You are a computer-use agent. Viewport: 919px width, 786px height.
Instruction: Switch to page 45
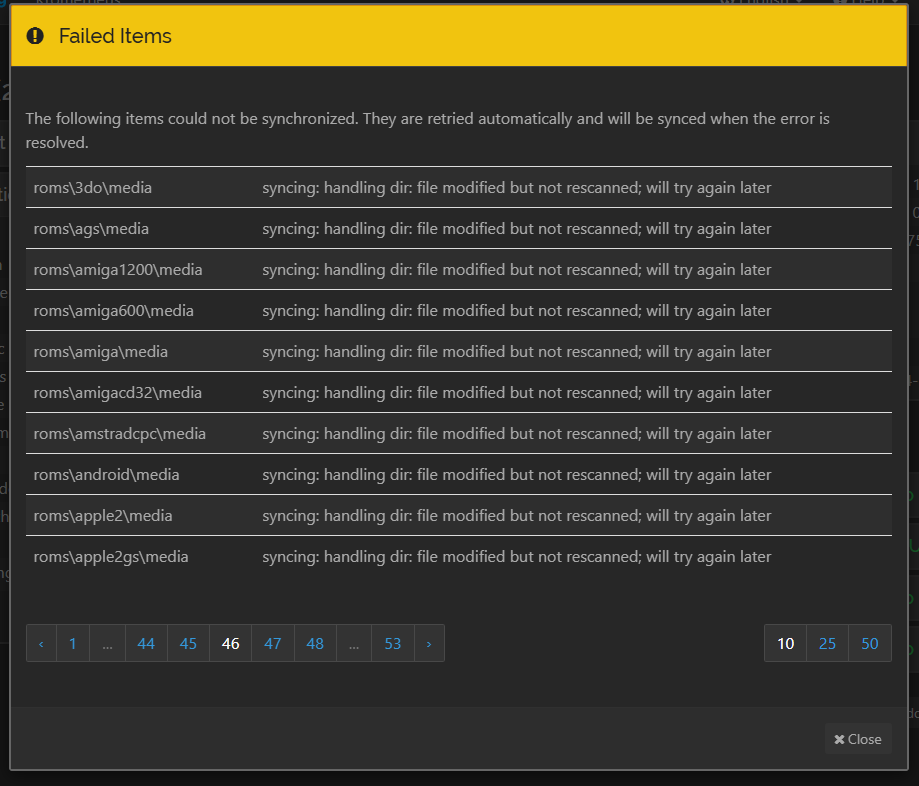pyautogui.click(x=188, y=643)
